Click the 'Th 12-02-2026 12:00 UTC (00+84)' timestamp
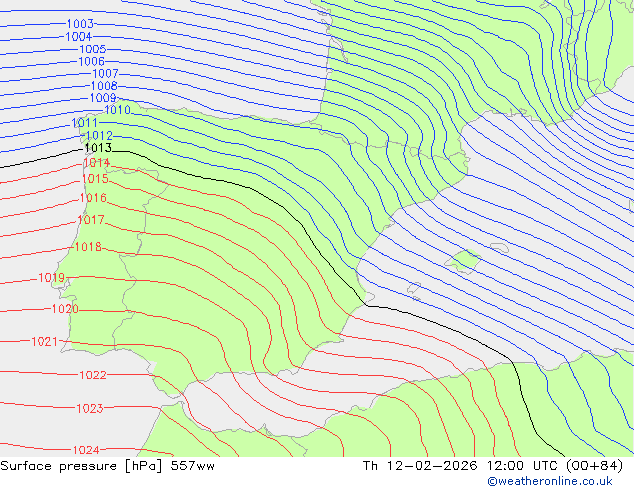The image size is (634, 490). (493, 466)
